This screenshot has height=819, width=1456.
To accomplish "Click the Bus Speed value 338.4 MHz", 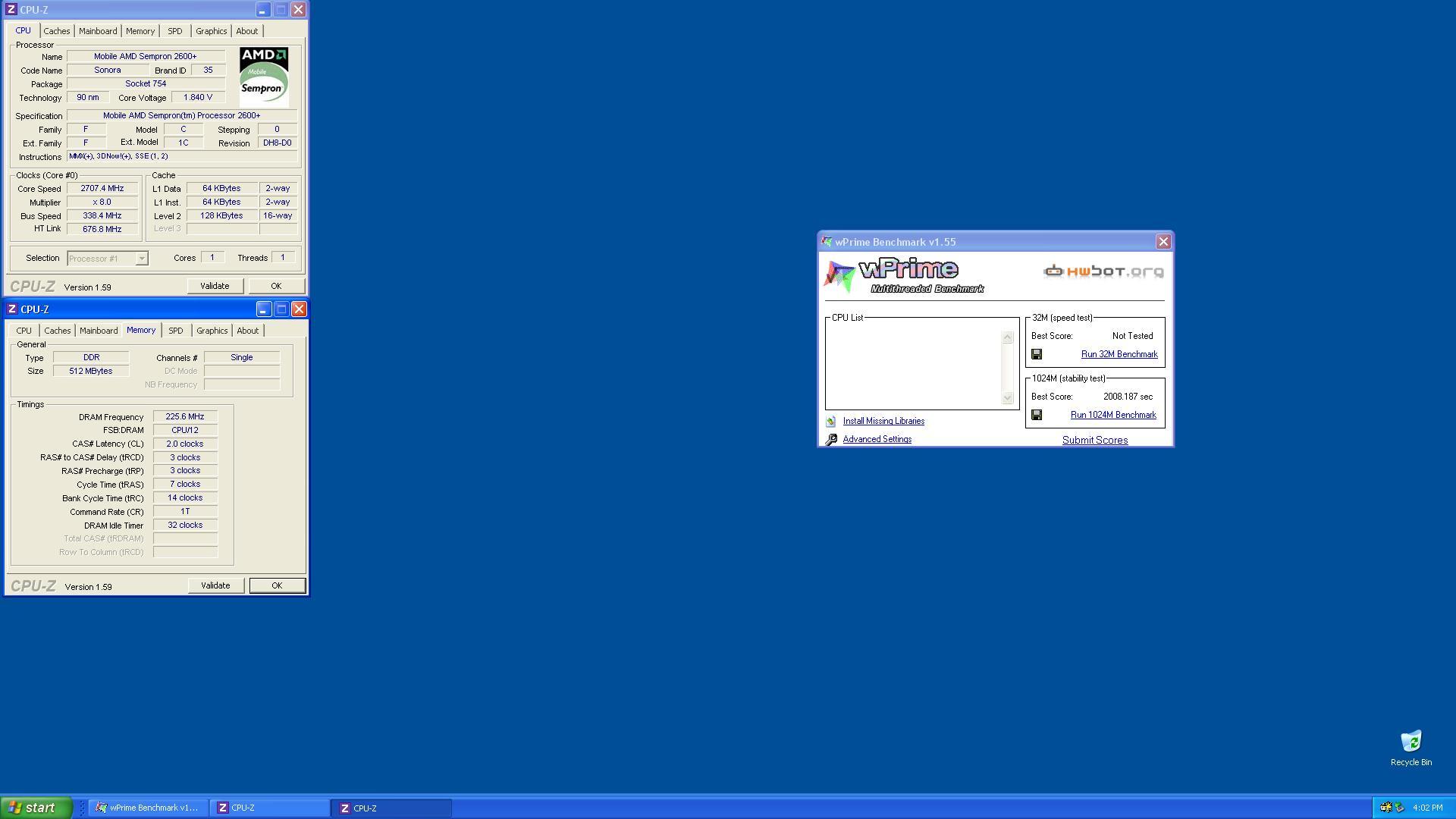I will click(102, 215).
